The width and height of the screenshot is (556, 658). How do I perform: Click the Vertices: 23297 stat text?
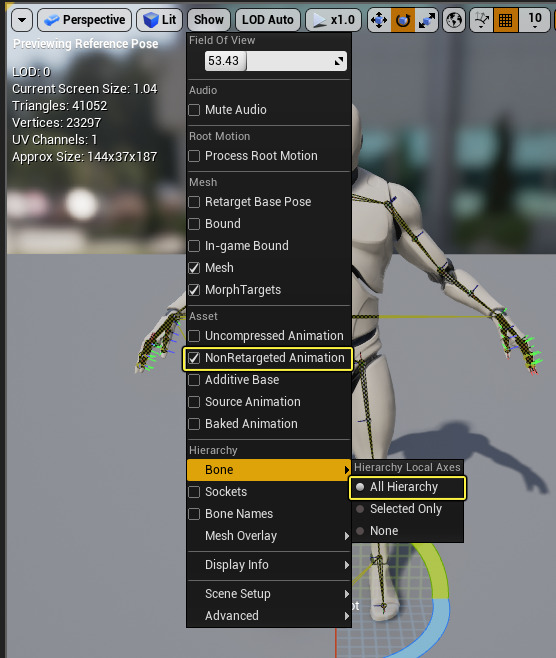coord(57,123)
